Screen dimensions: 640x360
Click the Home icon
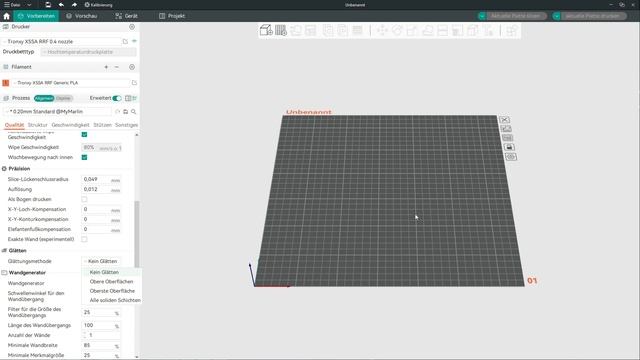pos(7,16)
